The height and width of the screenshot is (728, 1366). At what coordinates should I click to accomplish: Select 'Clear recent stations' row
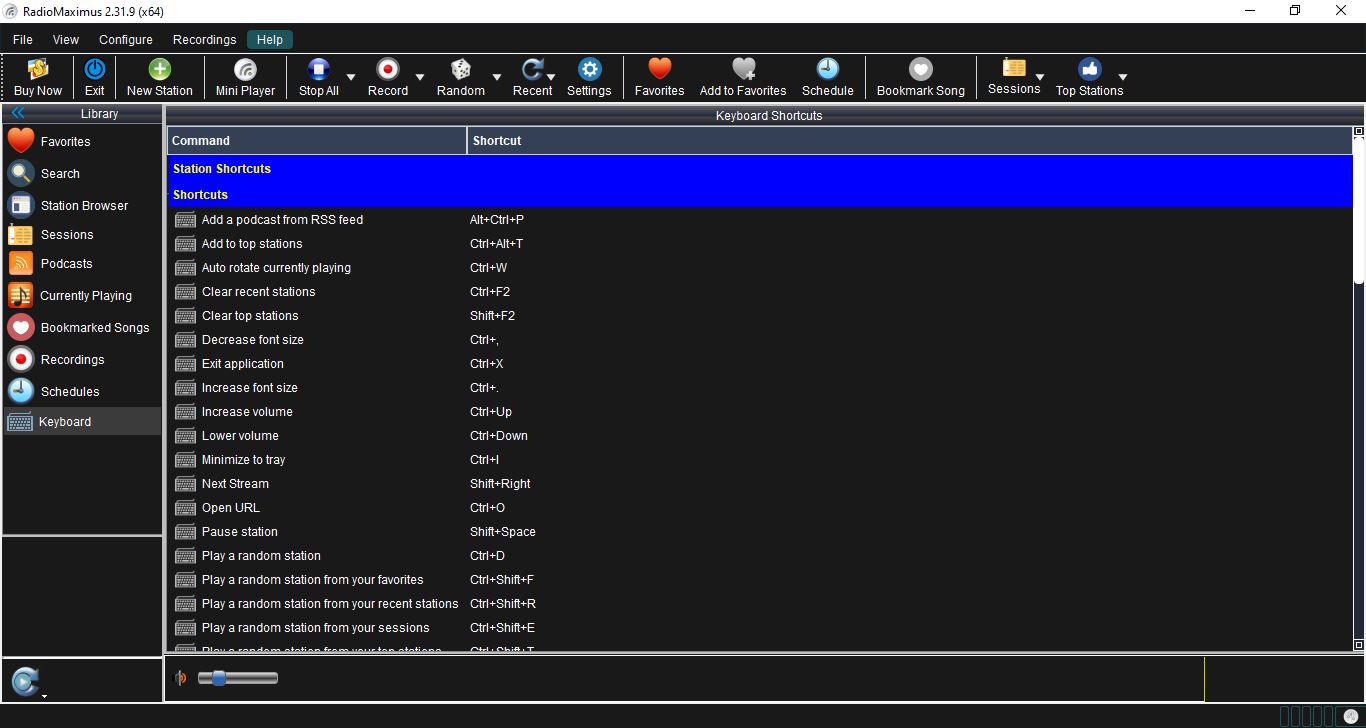pos(760,292)
